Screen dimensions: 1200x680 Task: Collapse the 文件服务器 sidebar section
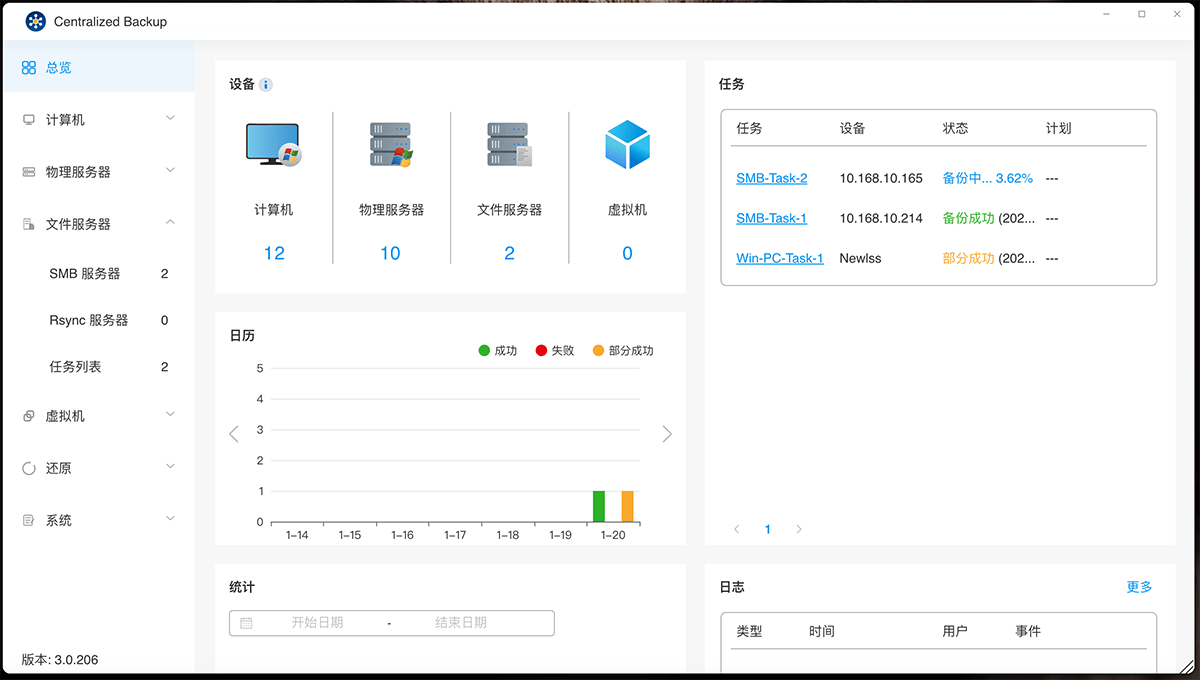coord(97,224)
